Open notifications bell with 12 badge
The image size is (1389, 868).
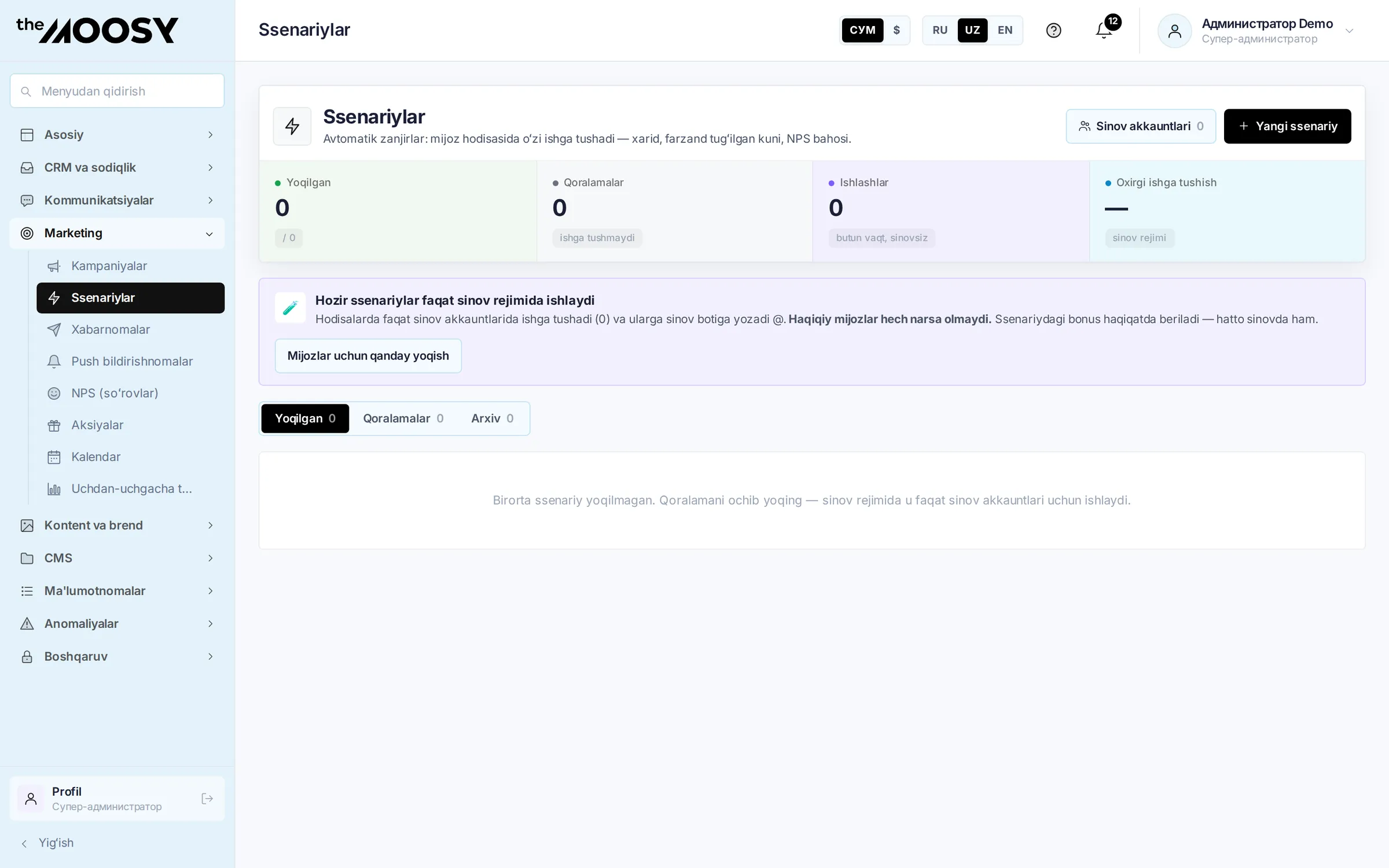1104,30
